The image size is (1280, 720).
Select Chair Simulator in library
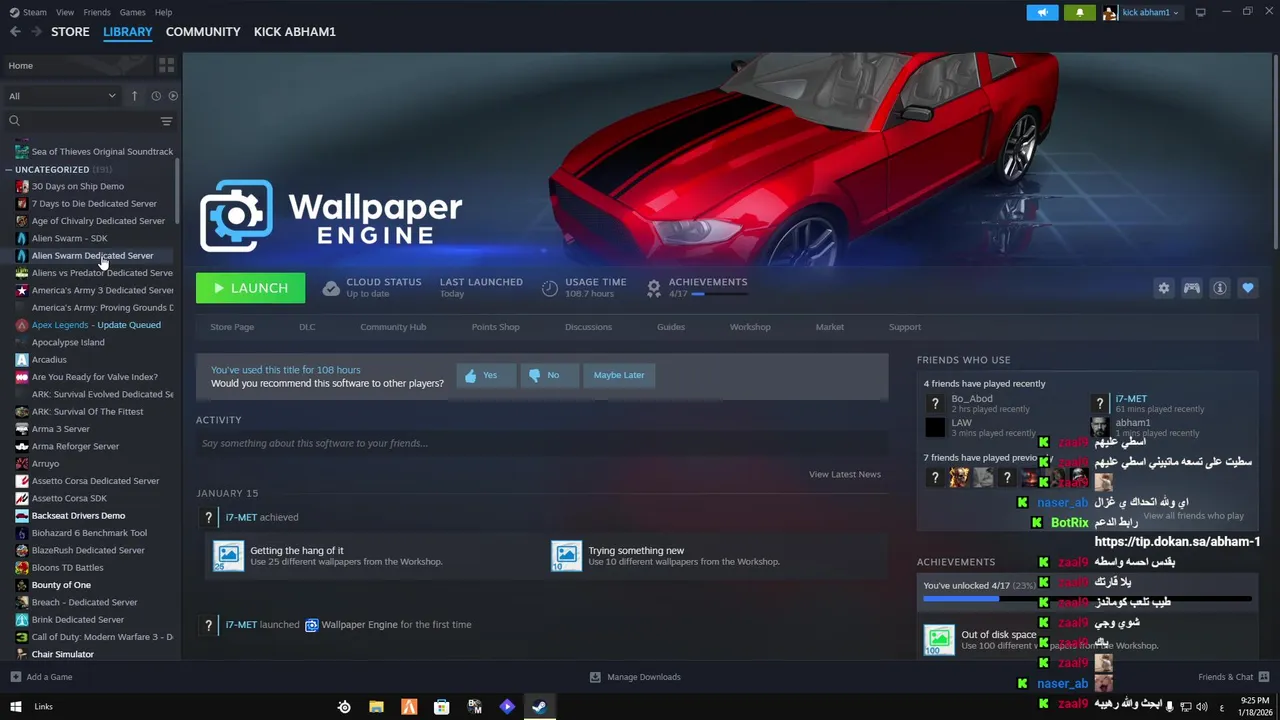62,654
